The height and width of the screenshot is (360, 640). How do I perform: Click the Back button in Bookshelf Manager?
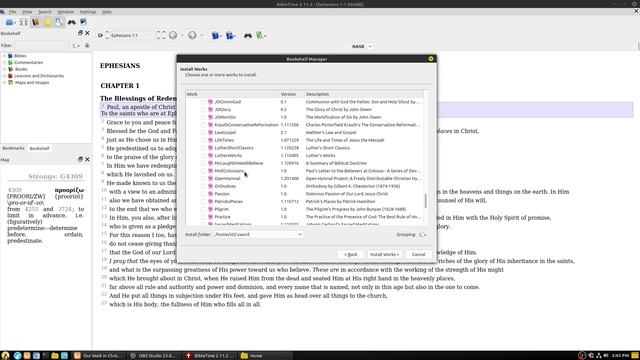351,254
